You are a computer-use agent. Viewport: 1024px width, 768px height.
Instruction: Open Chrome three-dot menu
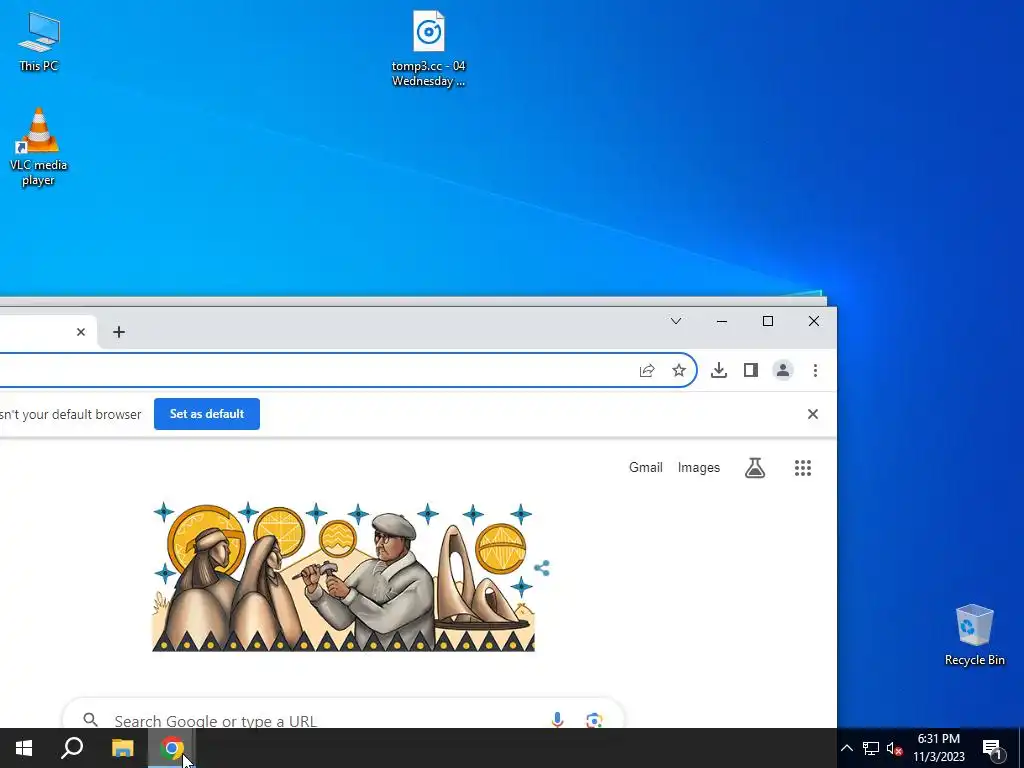pyautogui.click(x=815, y=370)
